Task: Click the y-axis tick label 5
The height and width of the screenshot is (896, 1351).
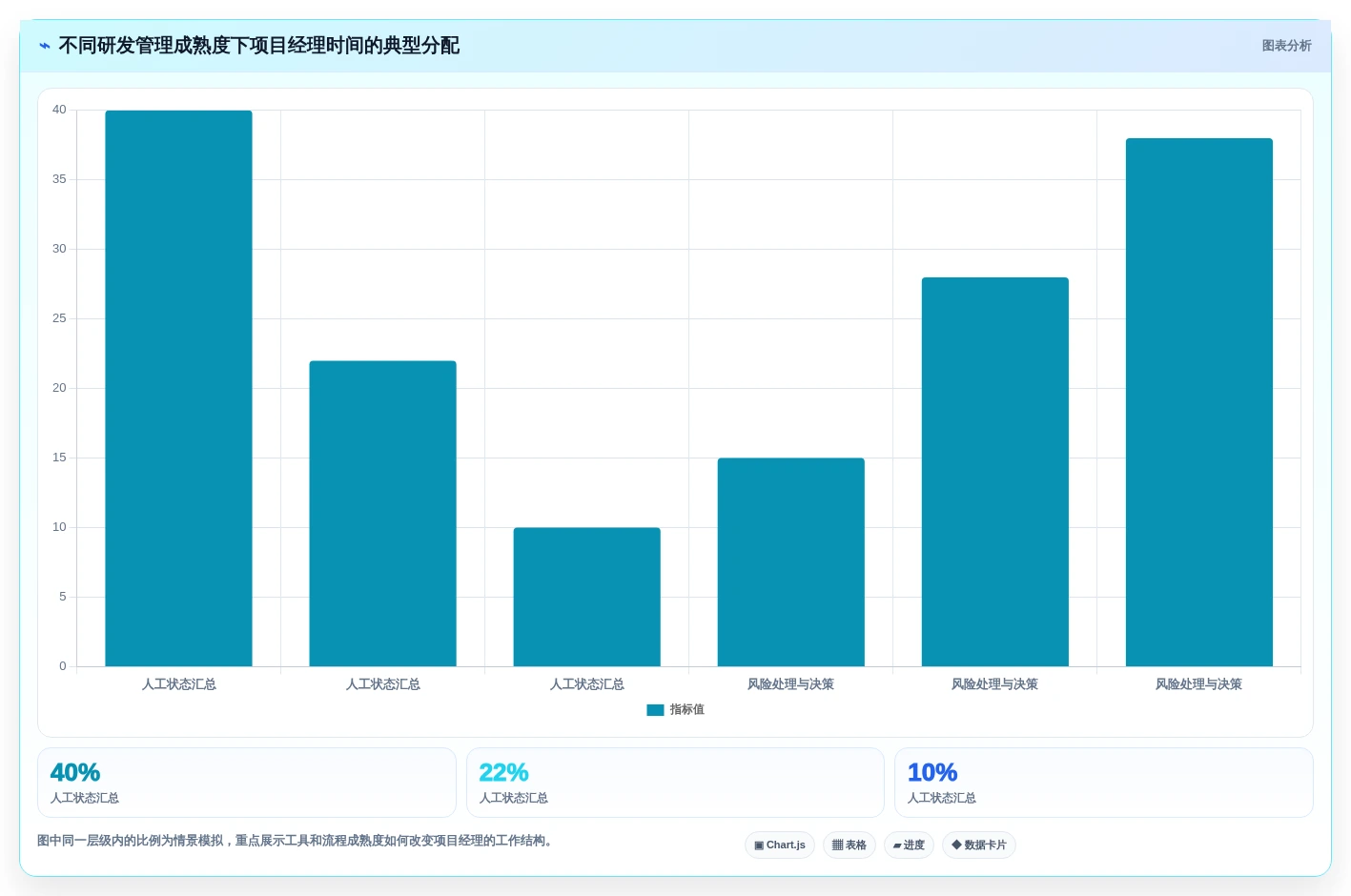Action: [63, 597]
